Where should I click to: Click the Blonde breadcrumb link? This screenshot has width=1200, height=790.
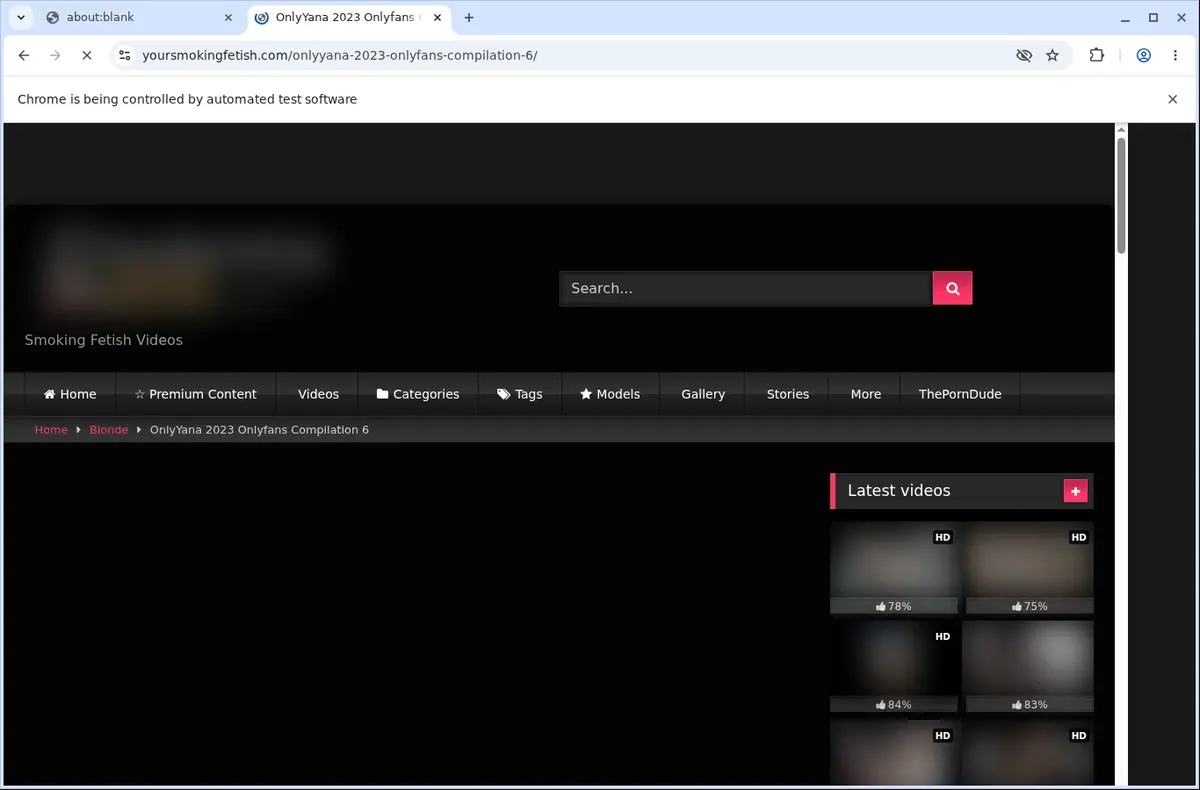(109, 430)
